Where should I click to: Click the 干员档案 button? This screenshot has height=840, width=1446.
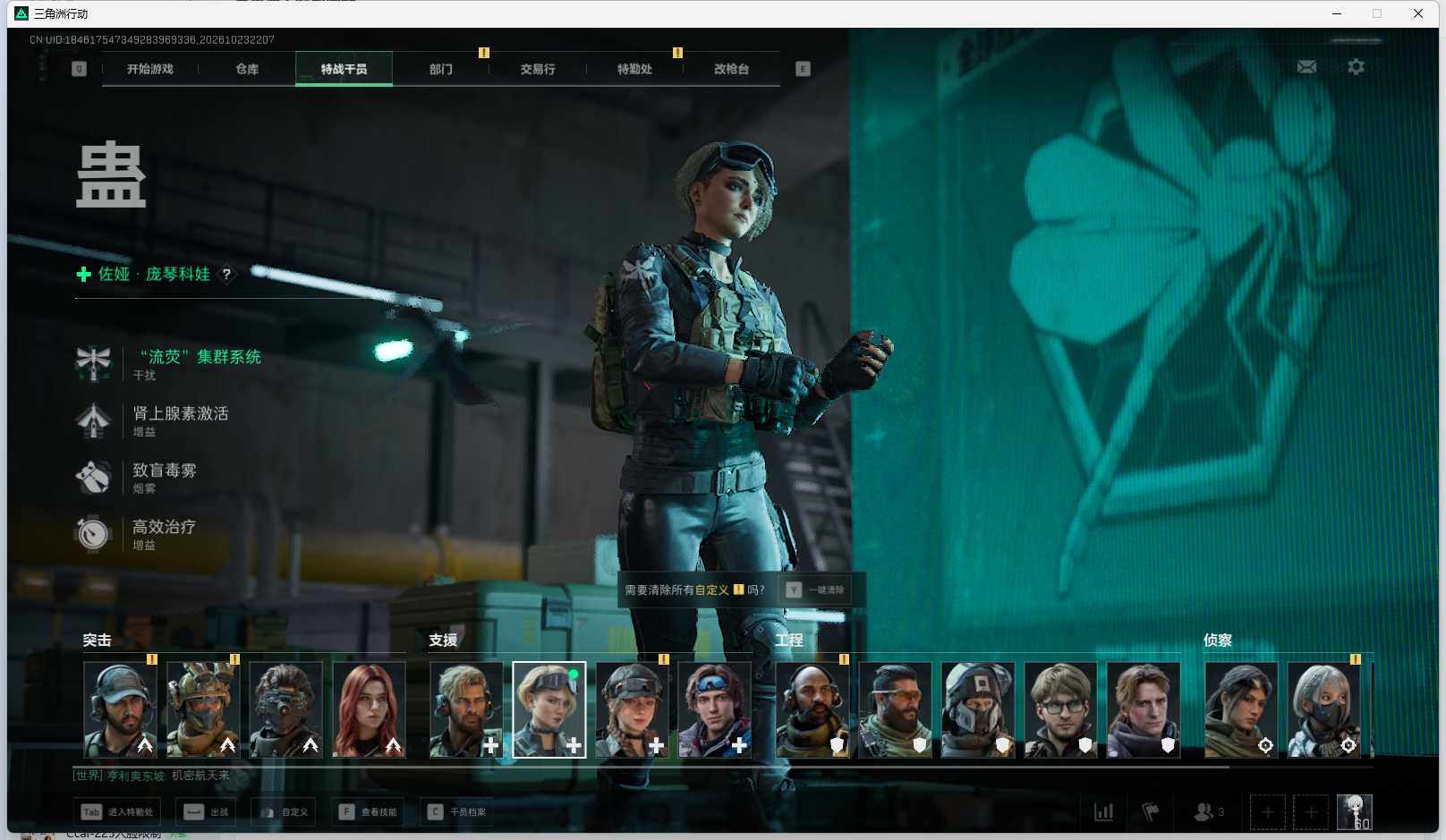pyautogui.click(x=456, y=812)
